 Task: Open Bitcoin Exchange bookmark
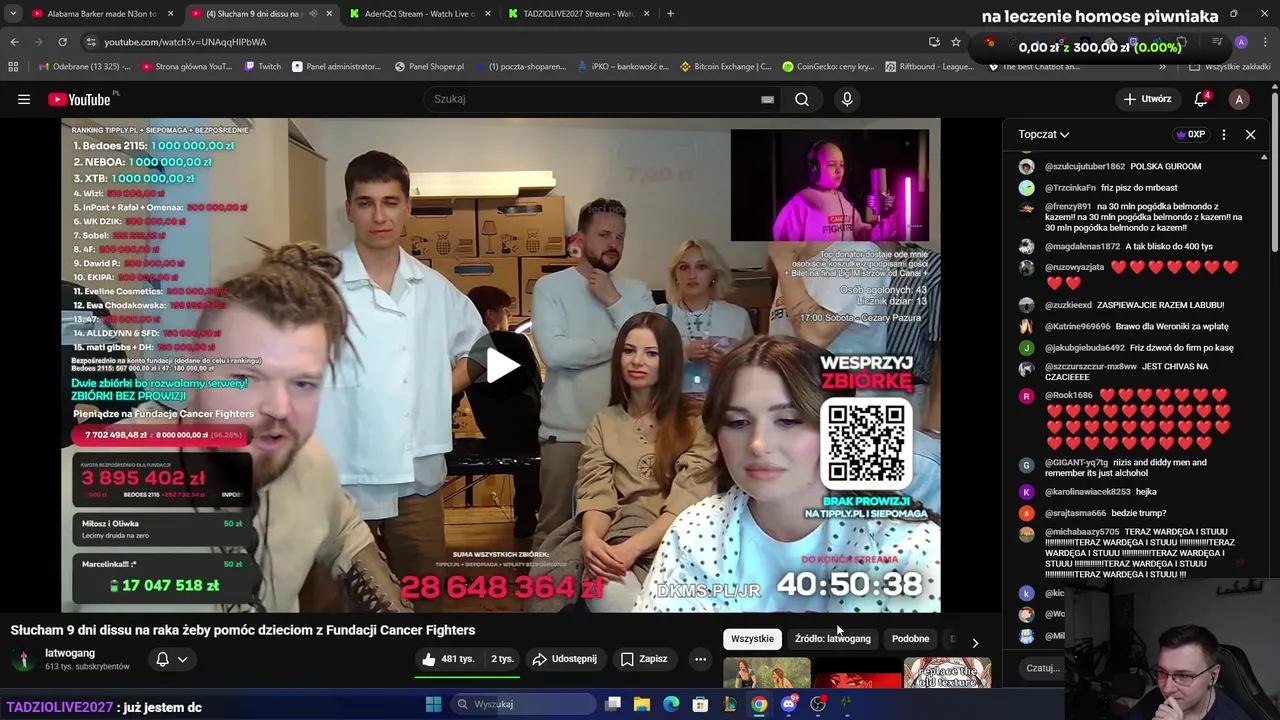(x=725, y=67)
